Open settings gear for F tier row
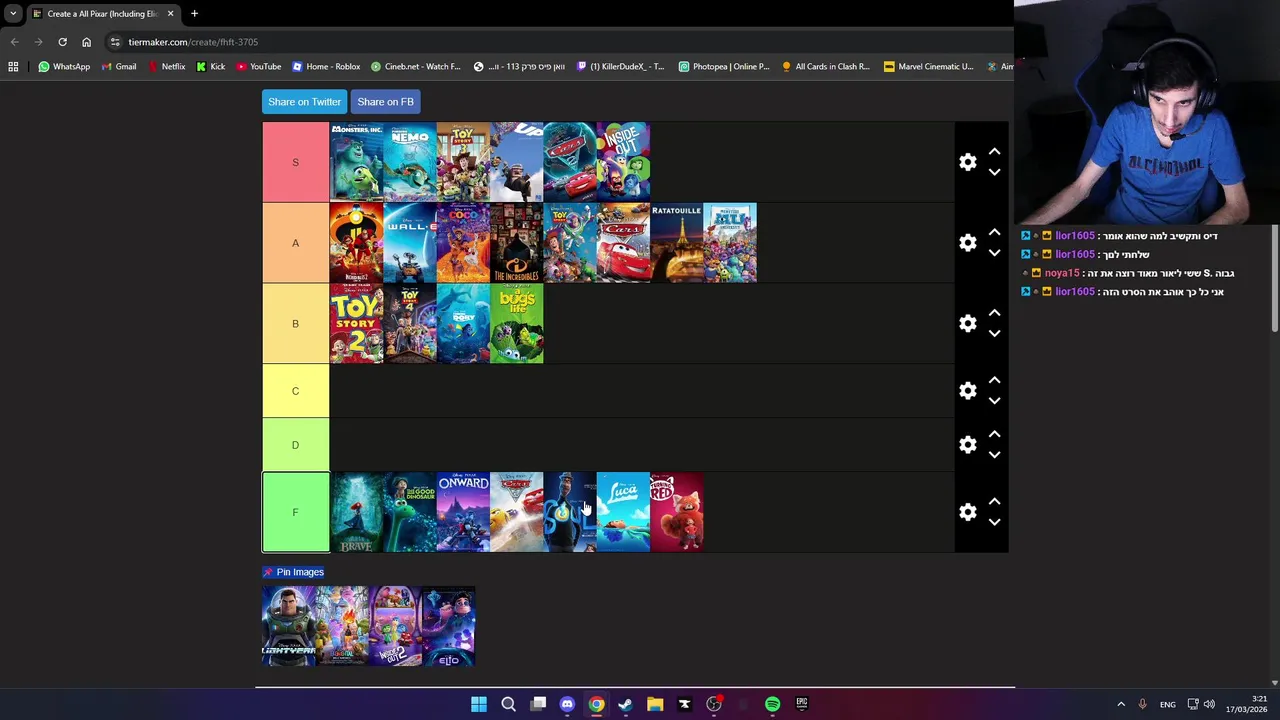1280x720 pixels. click(x=967, y=512)
